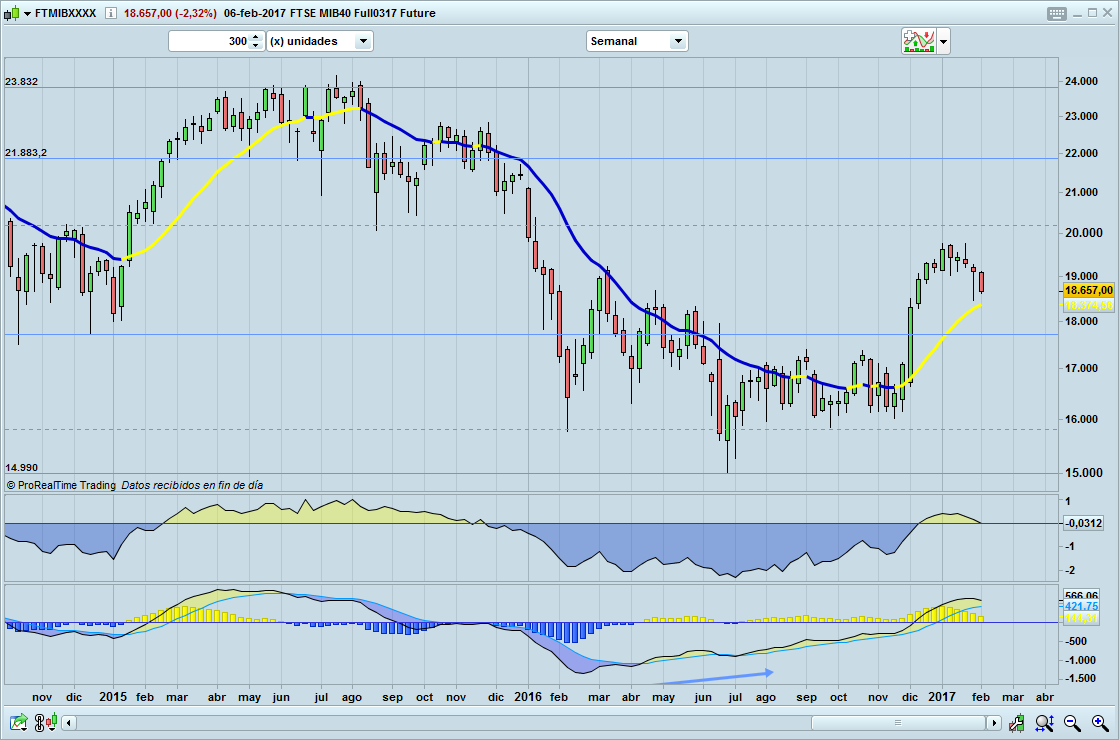Zoom out using the minus magnifier

[1071, 722]
